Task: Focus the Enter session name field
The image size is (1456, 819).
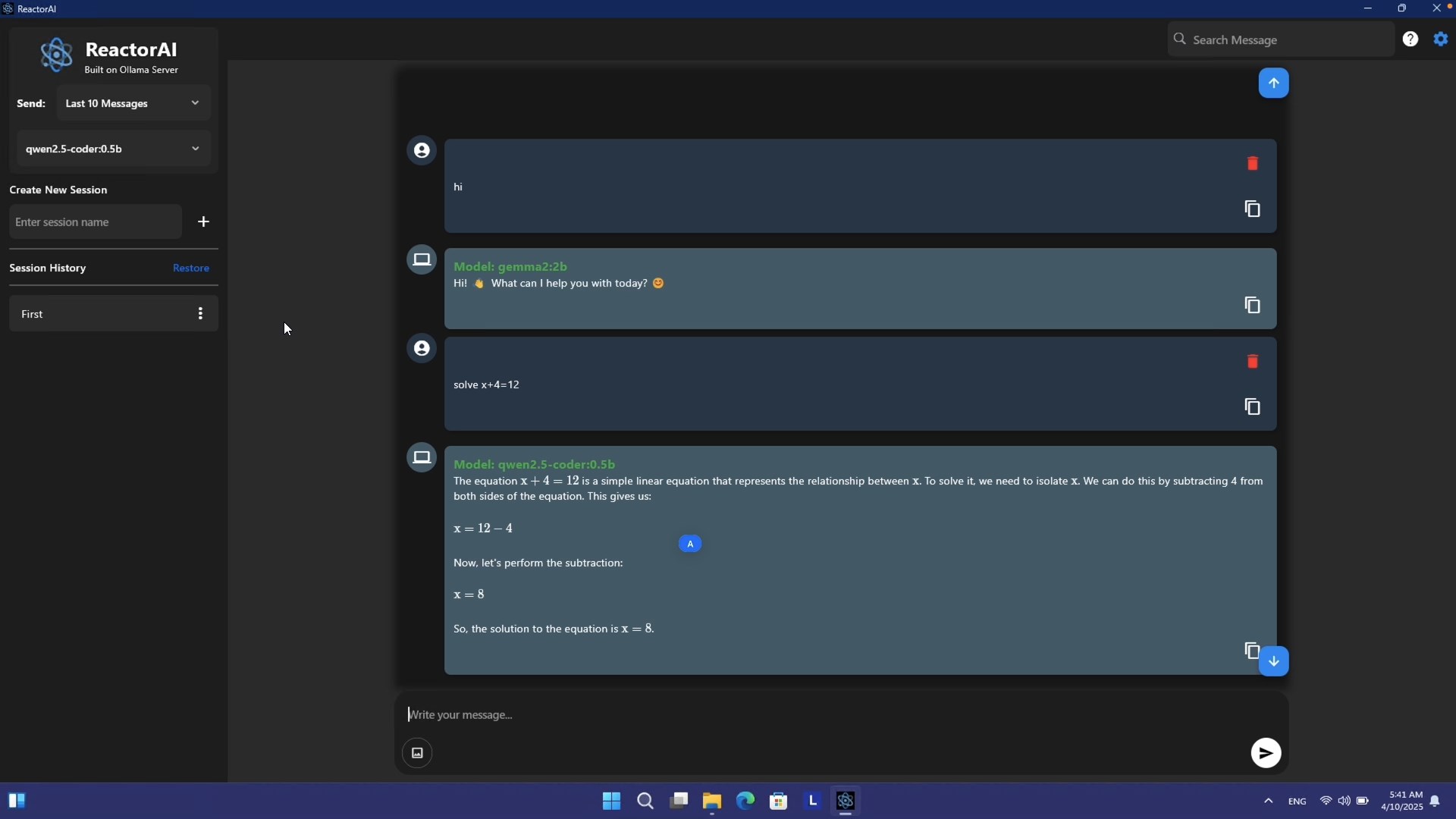Action: tap(96, 222)
